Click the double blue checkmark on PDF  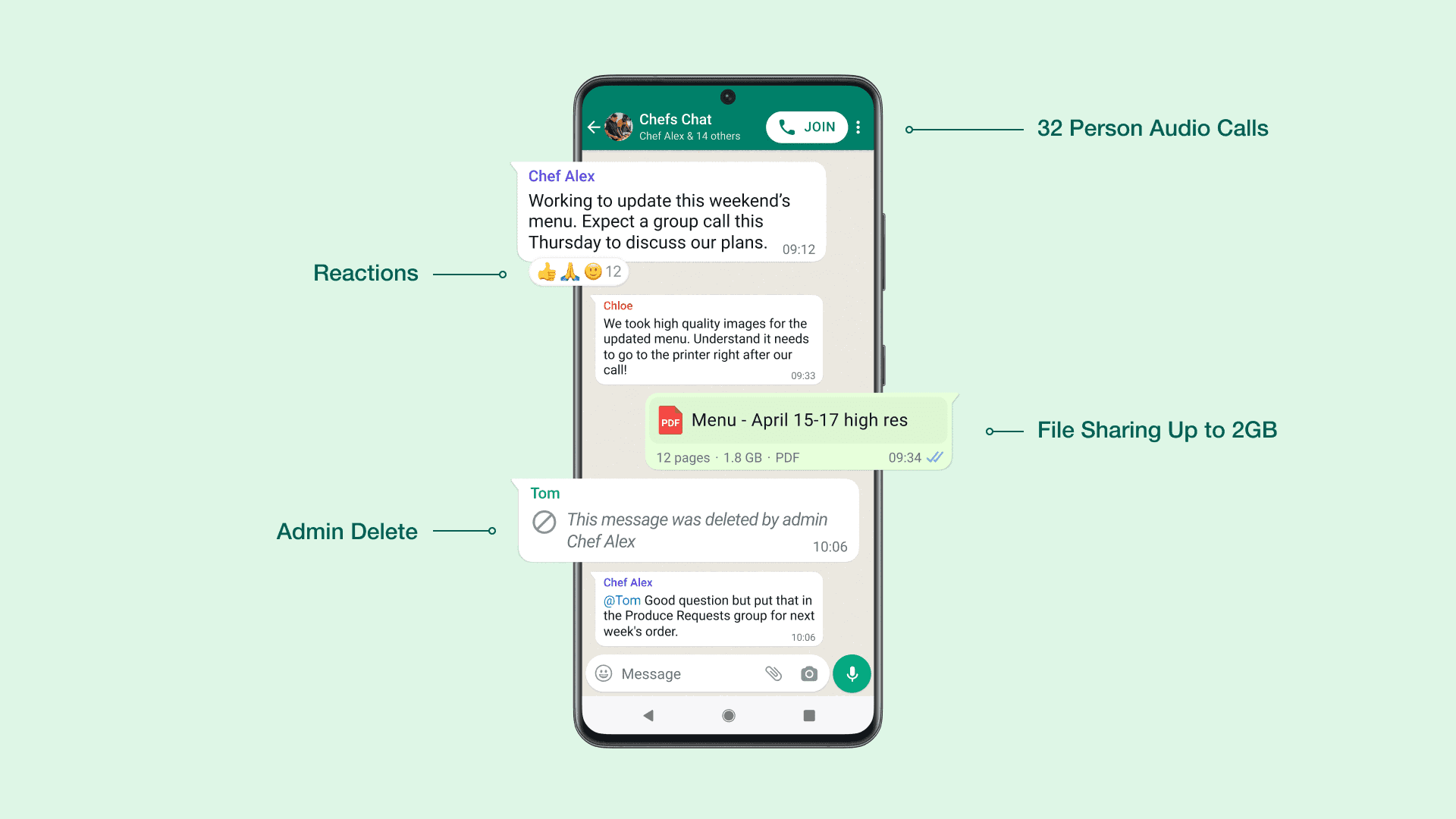[x=935, y=458]
